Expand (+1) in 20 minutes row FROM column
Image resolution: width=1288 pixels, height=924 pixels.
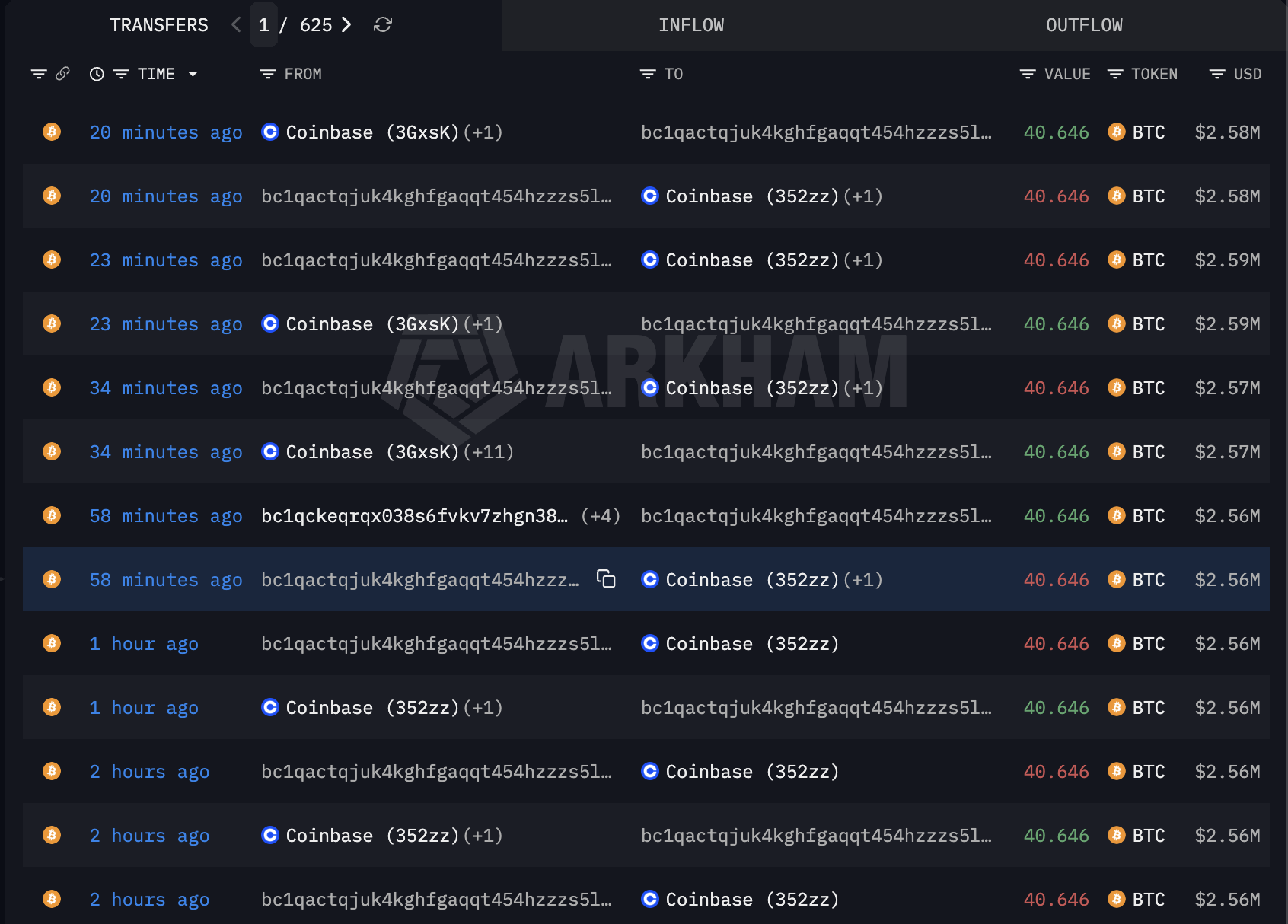pyautogui.click(x=483, y=132)
